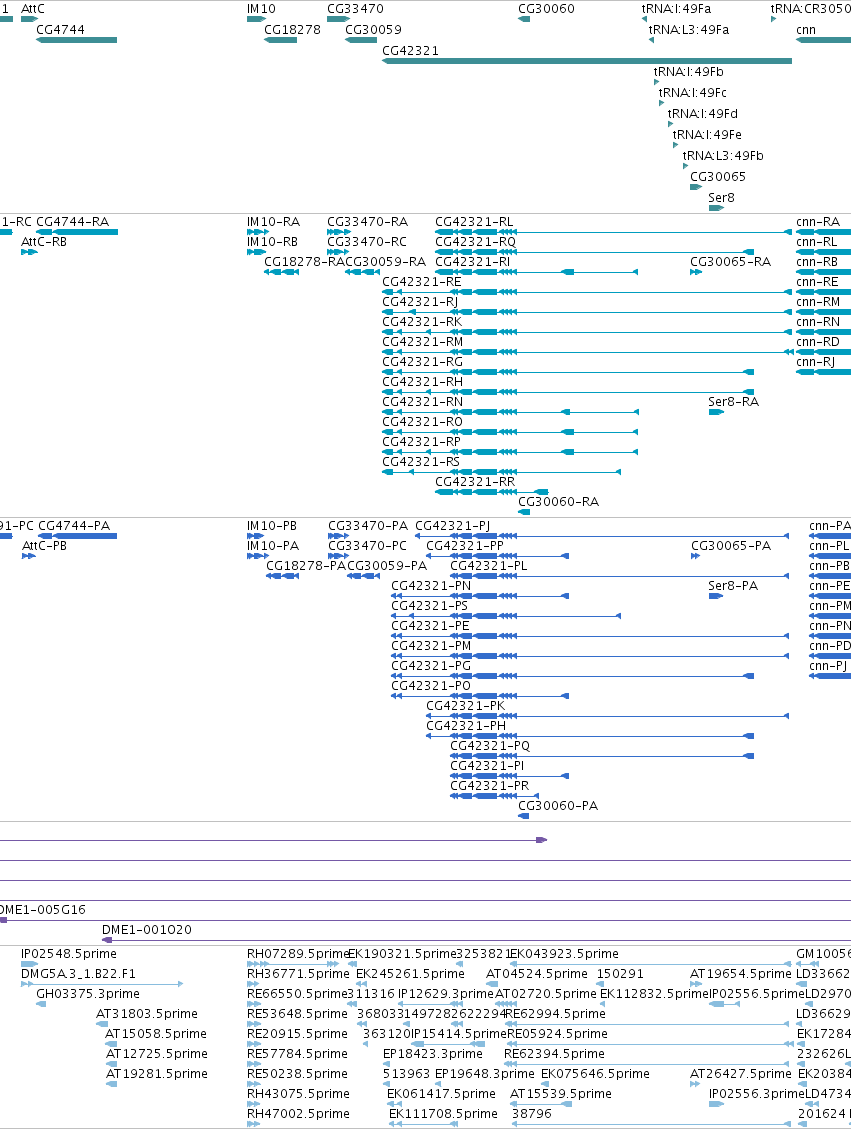Select transcript CG42321-RP
Viewport: 851px width, 1129px height.
510,452
